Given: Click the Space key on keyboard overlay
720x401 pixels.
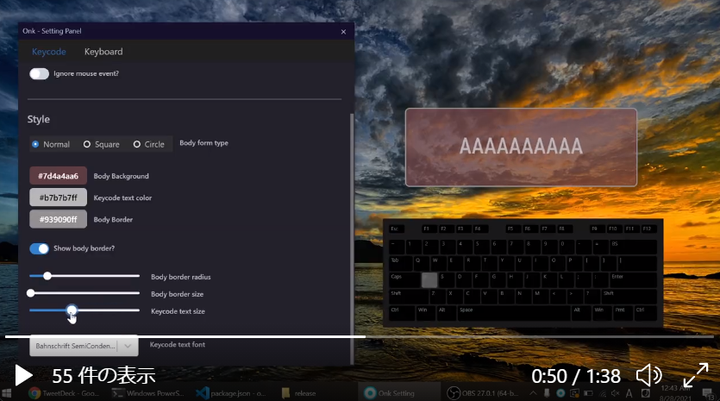Looking at the screenshot, I should click(x=514, y=312).
